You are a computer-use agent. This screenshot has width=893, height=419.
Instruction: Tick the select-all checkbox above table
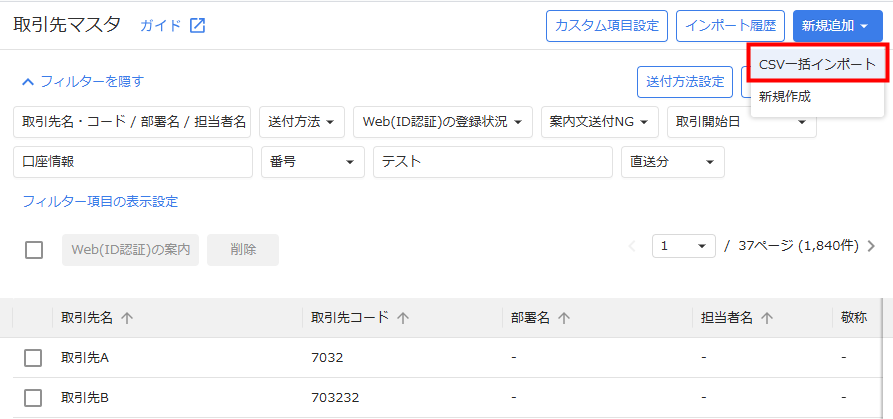click(34, 250)
